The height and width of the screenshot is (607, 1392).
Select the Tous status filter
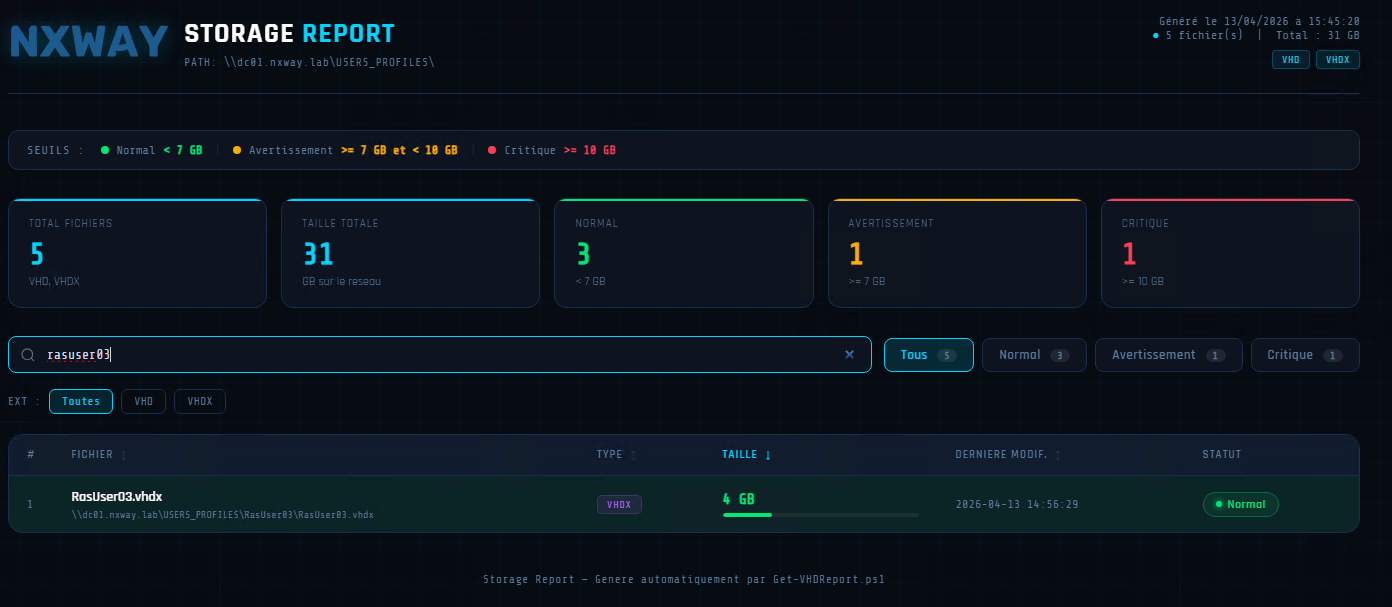coord(928,355)
